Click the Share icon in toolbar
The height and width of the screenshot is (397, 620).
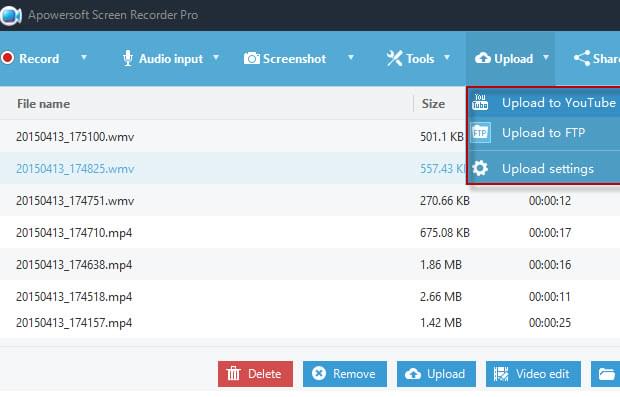(x=582, y=58)
